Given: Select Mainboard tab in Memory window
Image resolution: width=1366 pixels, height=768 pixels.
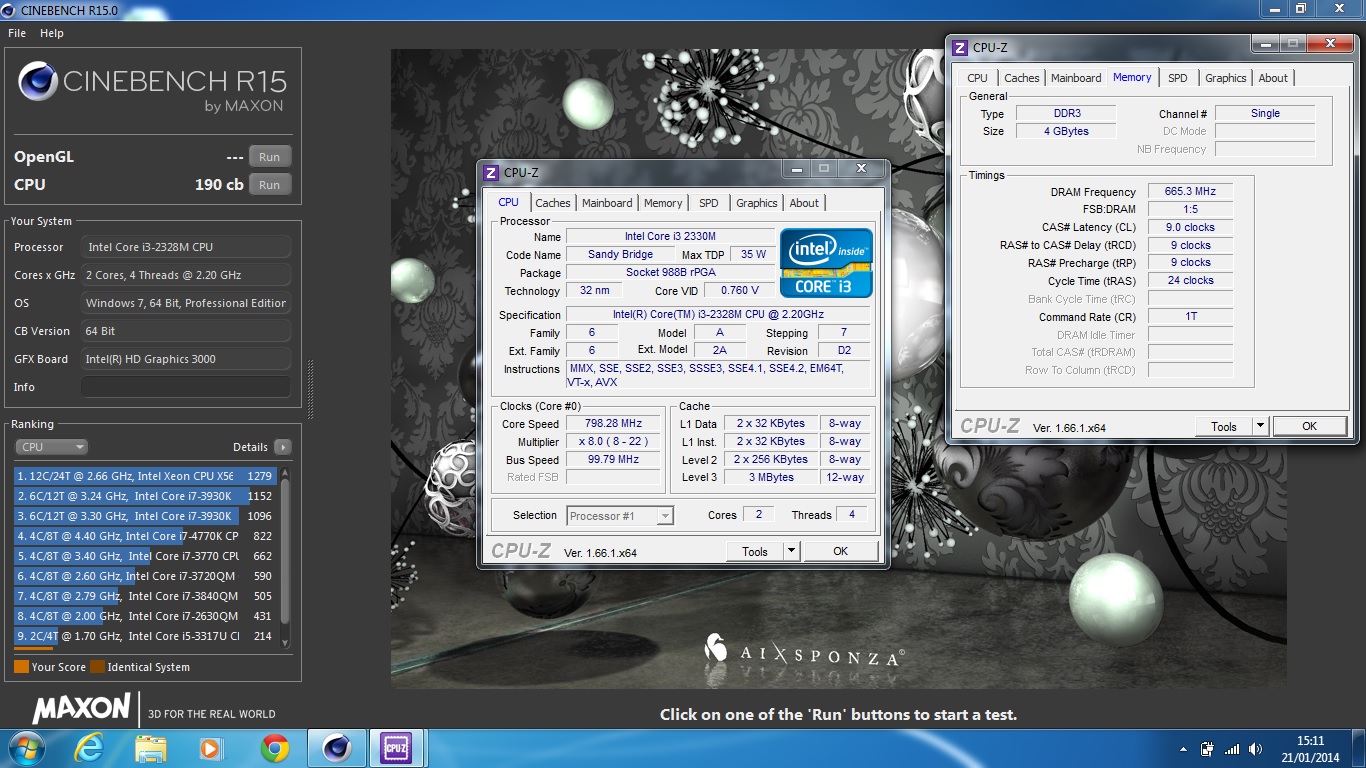Looking at the screenshot, I should click(x=1076, y=78).
